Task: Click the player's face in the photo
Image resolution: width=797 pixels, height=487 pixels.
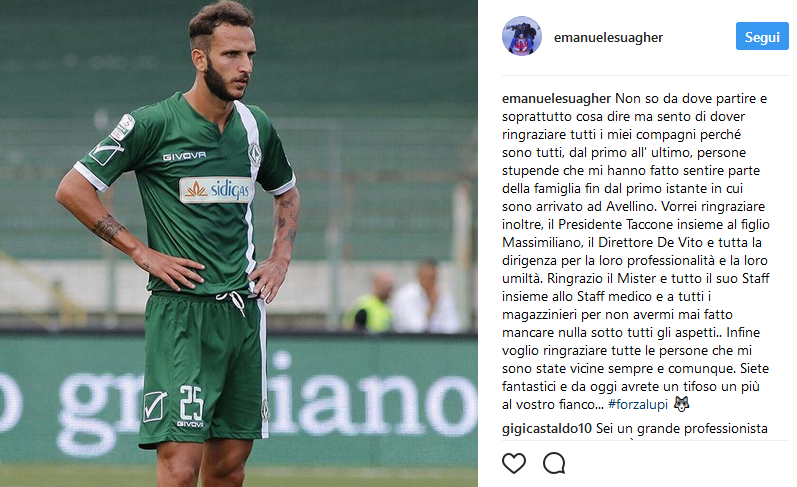Action: (x=229, y=64)
